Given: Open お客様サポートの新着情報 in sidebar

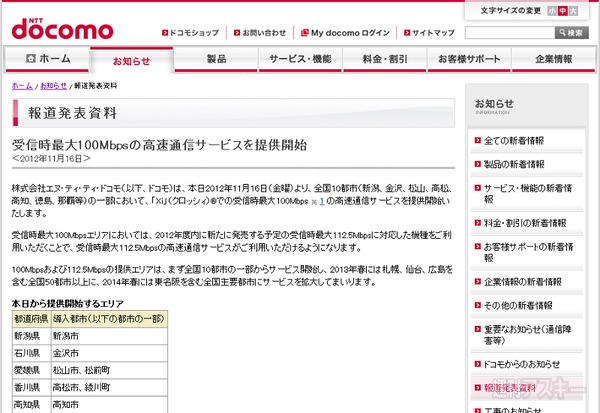Looking at the screenshot, I should coord(528,252).
